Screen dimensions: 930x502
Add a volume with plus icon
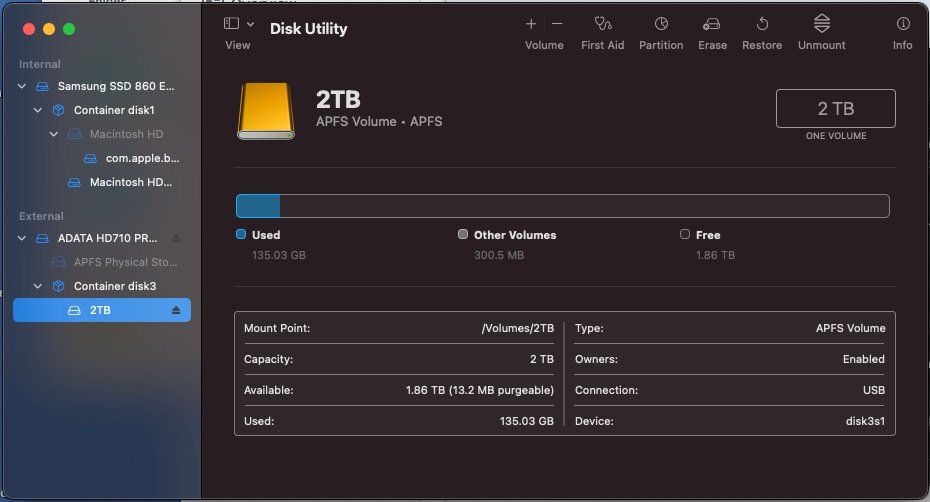tap(531, 24)
